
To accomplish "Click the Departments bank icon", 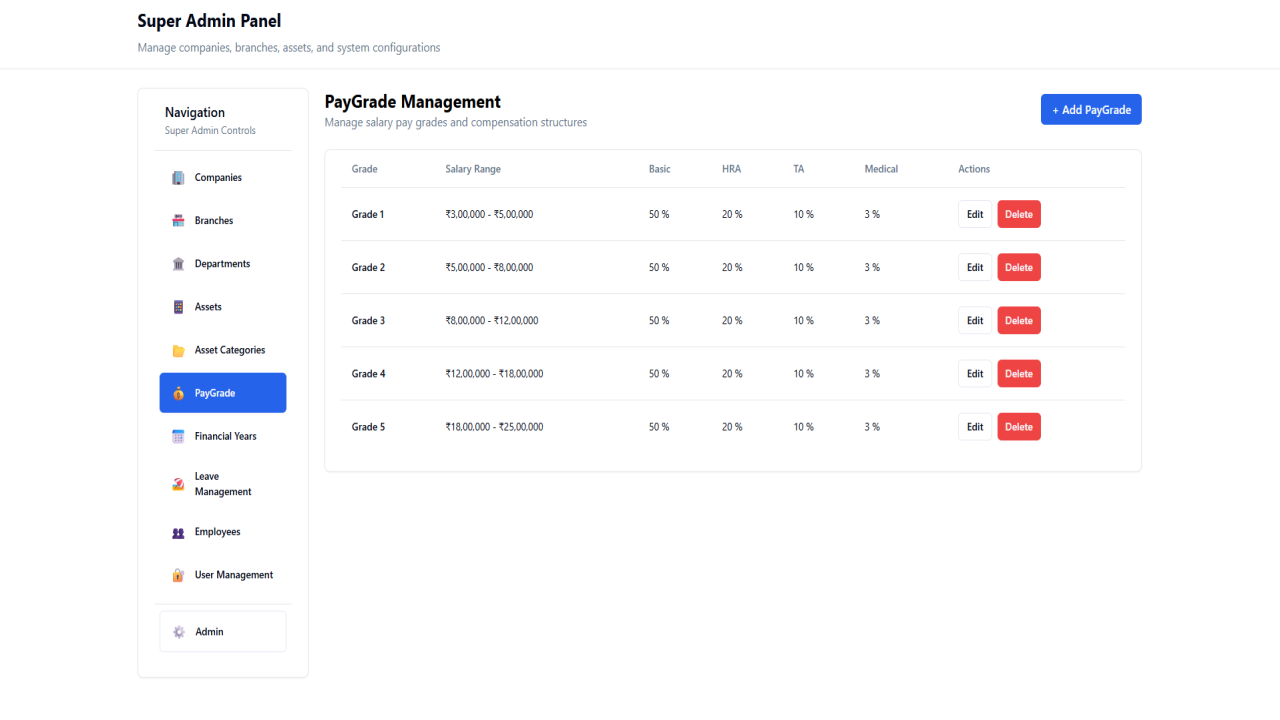I will pyautogui.click(x=178, y=264).
